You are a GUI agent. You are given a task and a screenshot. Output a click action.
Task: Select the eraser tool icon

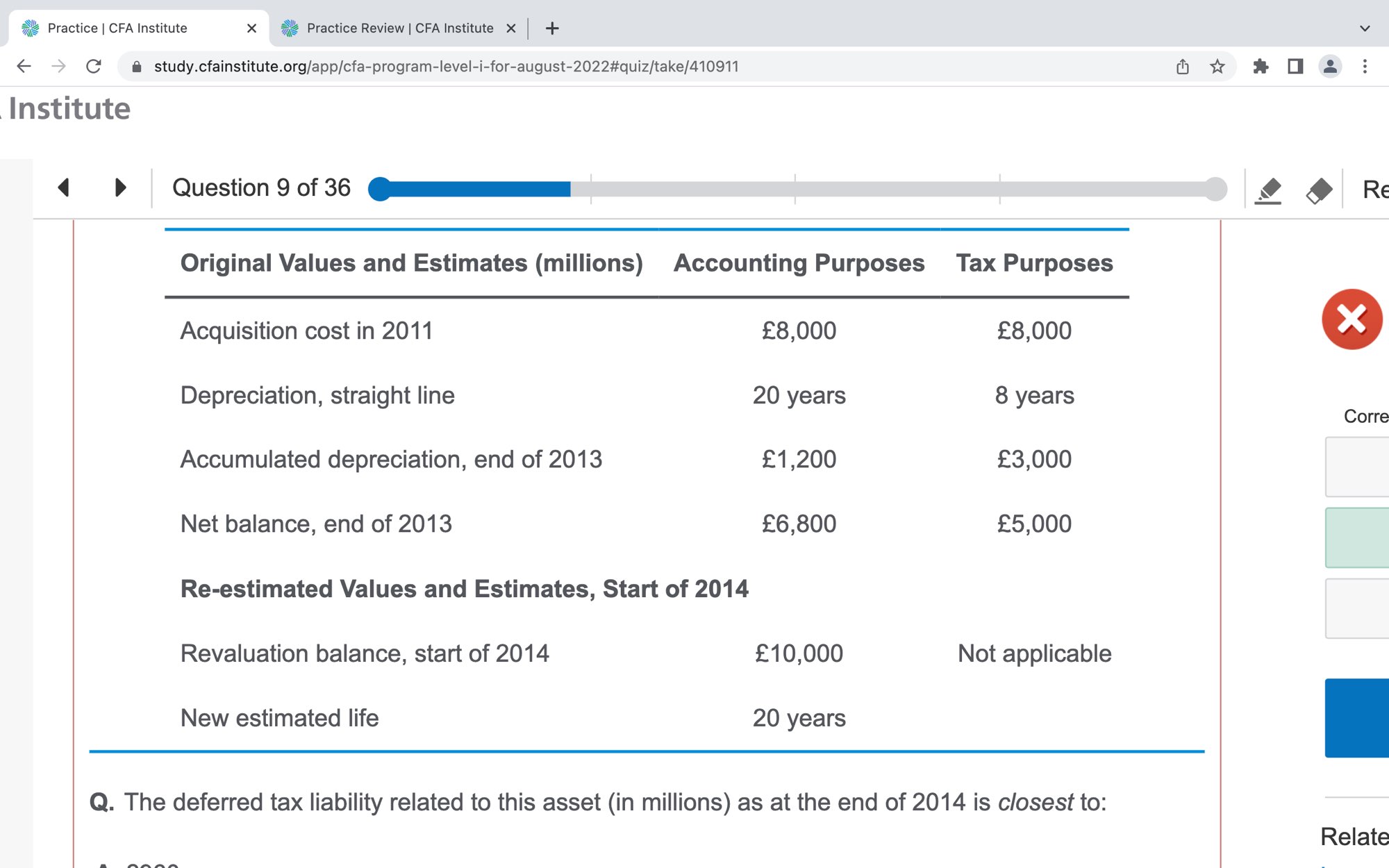[1319, 190]
